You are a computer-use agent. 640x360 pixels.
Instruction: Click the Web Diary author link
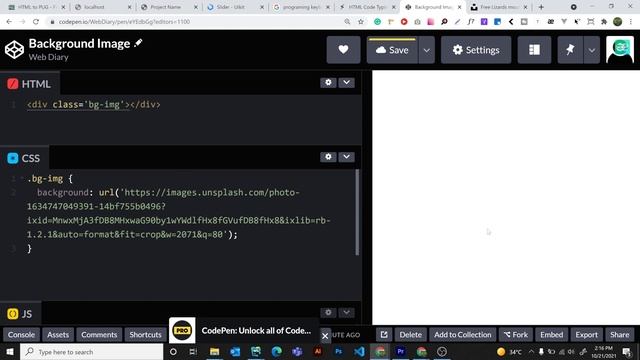pos(48,57)
